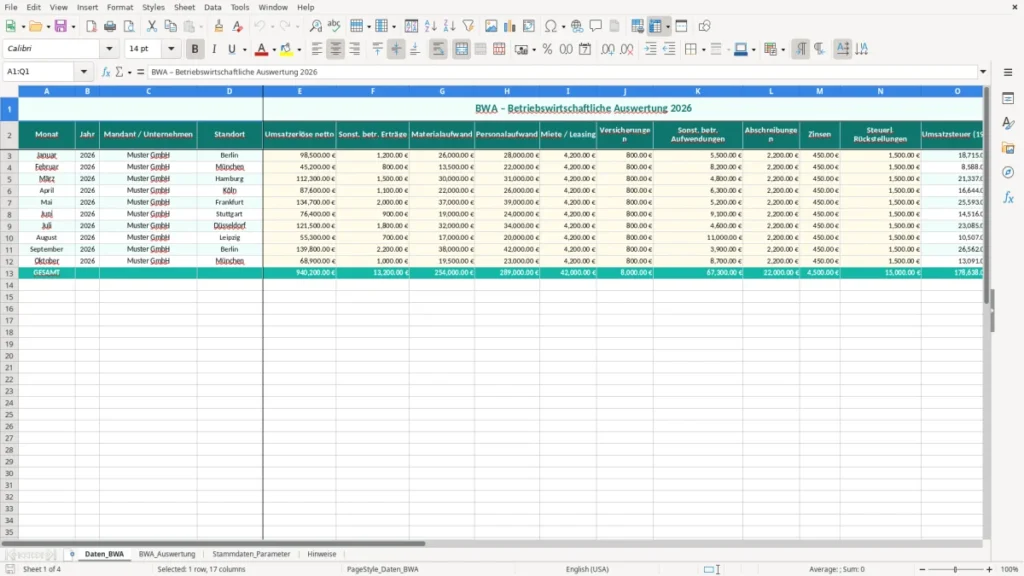The width and height of the screenshot is (1024, 576).
Task: Click zoom out minus button
Action: (922, 569)
